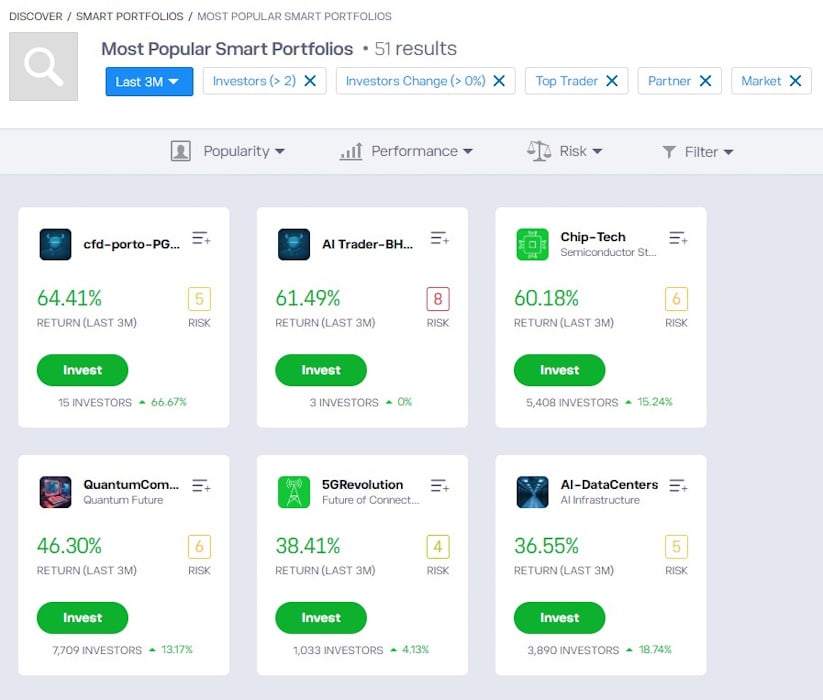823x700 pixels.
Task: Click risk score 8 on AI Trader-BH
Action: click(x=438, y=299)
